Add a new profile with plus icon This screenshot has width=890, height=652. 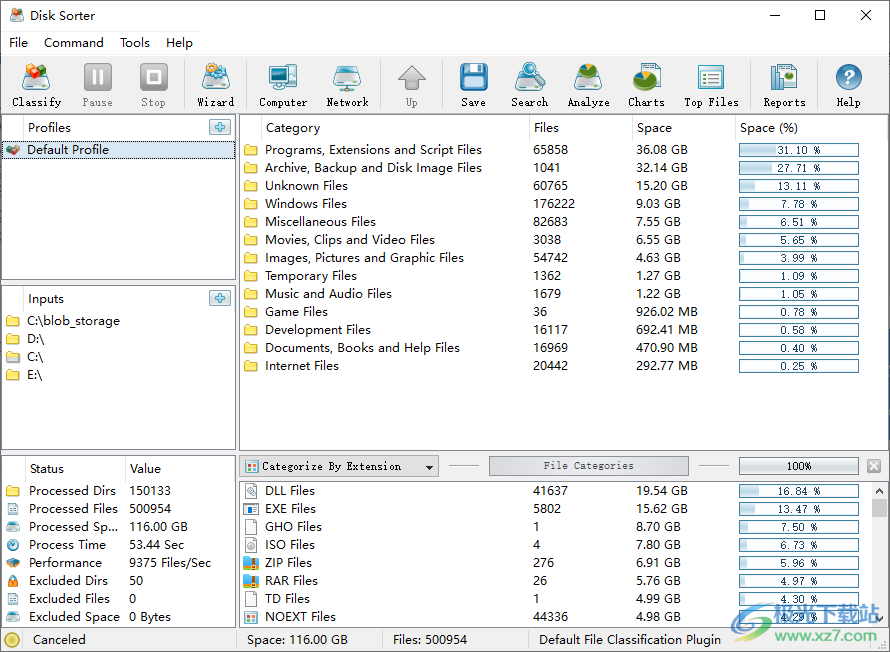(x=220, y=127)
